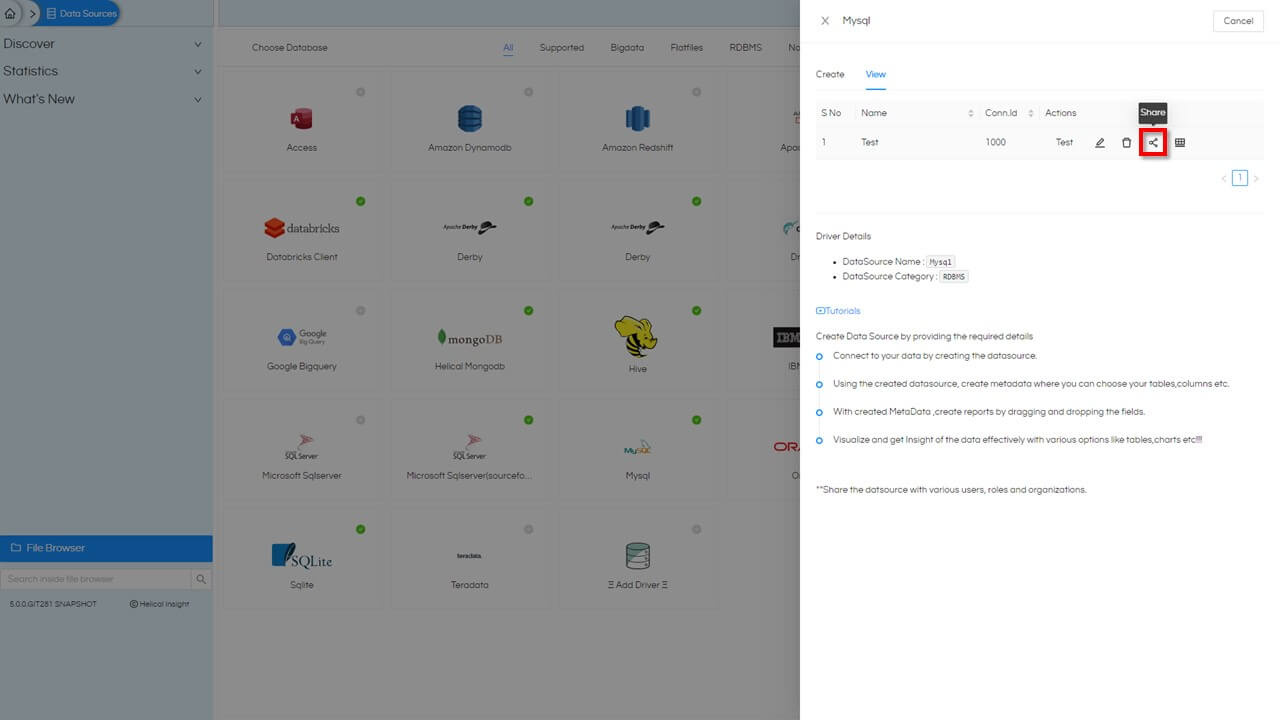Open the Data Sources breadcrumb

point(80,14)
